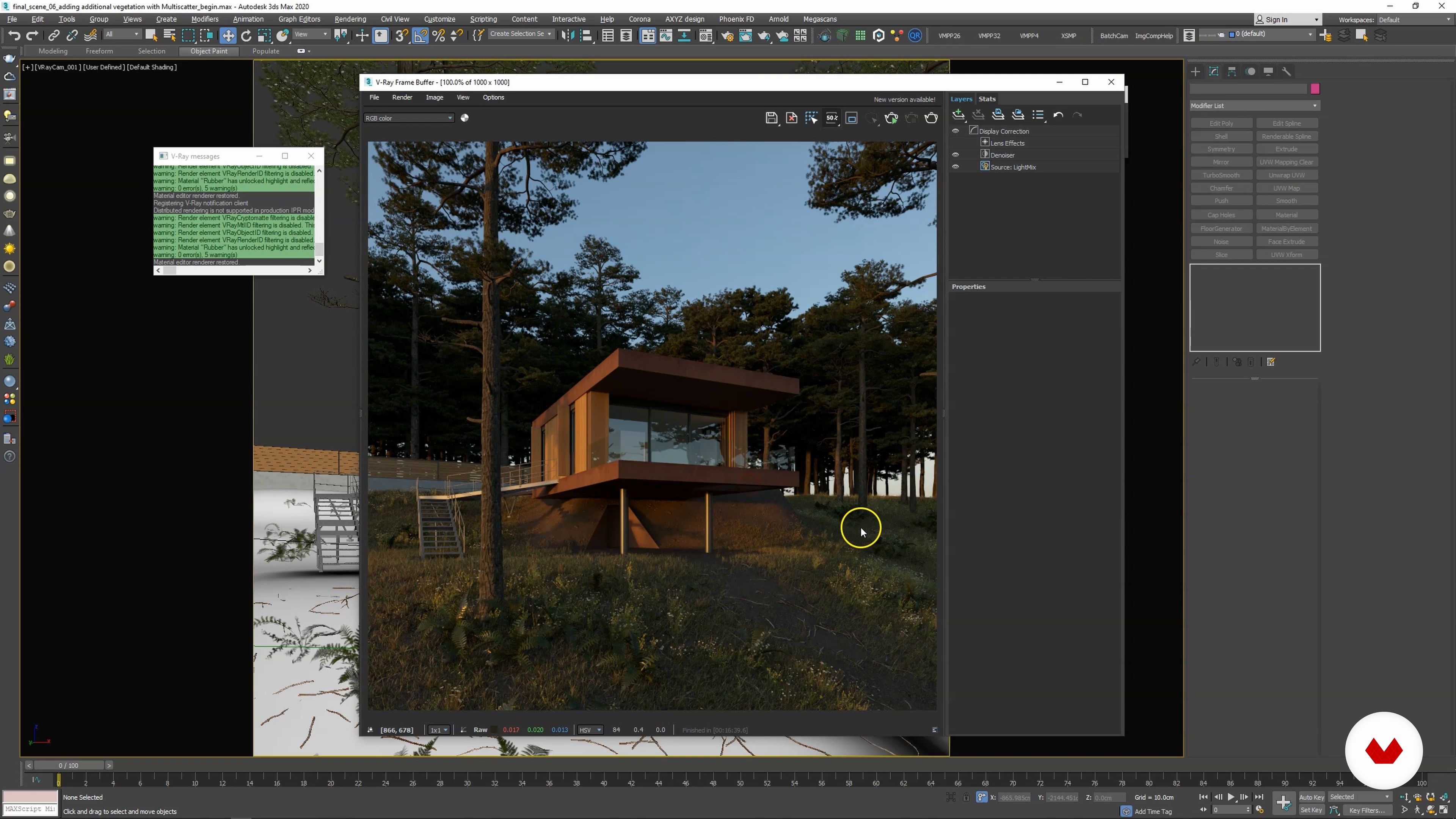The width and height of the screenshot is (1456, 819).
Task: Undo the last layer action in the VFB
Action: (1058, 115)
